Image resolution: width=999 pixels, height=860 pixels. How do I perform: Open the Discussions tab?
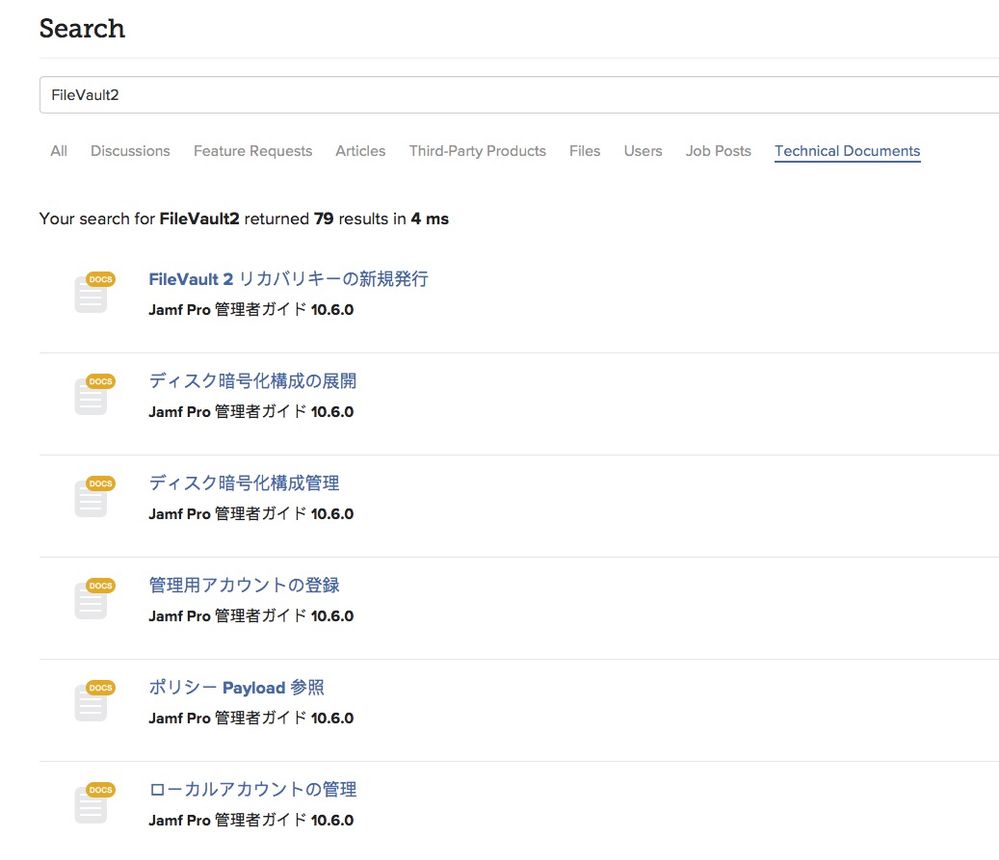pyautogui.click(x=130, y=151)
